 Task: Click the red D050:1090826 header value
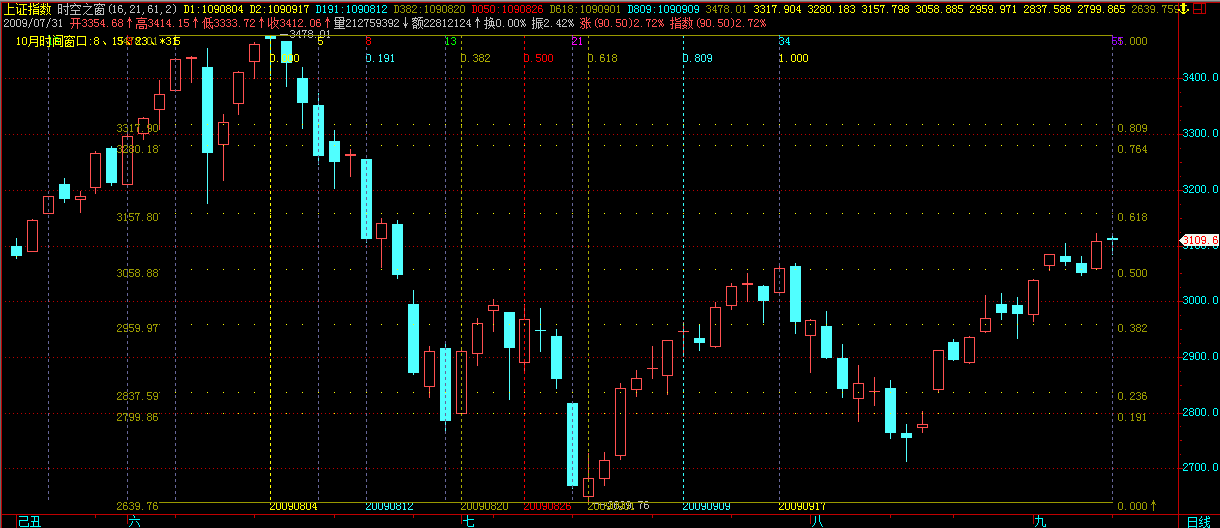[x=507, y=8]
